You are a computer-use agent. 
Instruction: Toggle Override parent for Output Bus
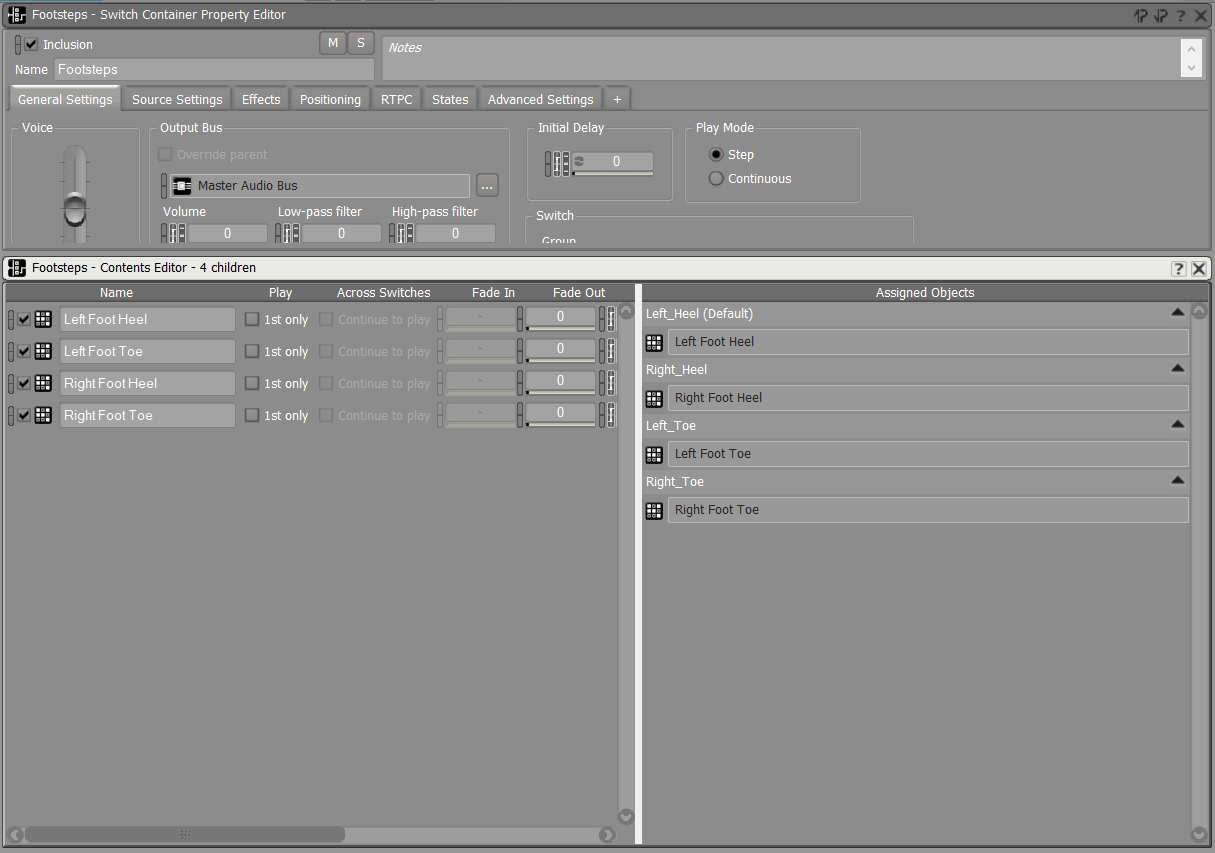click(x=165, y=155)
